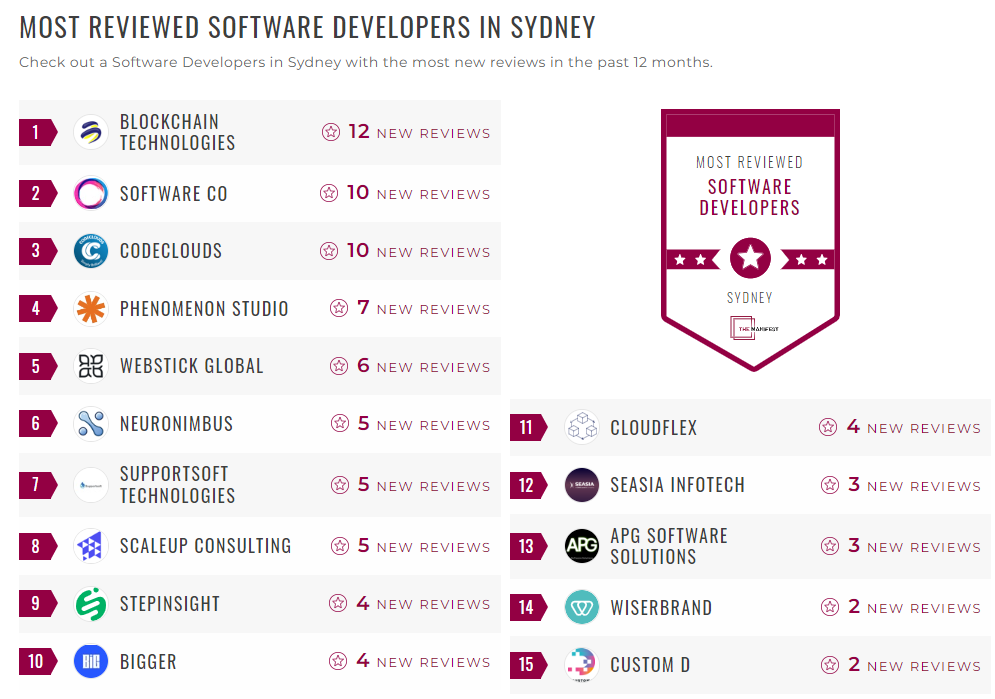Click the CodeClouds logo icon
This screenshot has height=699, width=995.
(90, 251)
